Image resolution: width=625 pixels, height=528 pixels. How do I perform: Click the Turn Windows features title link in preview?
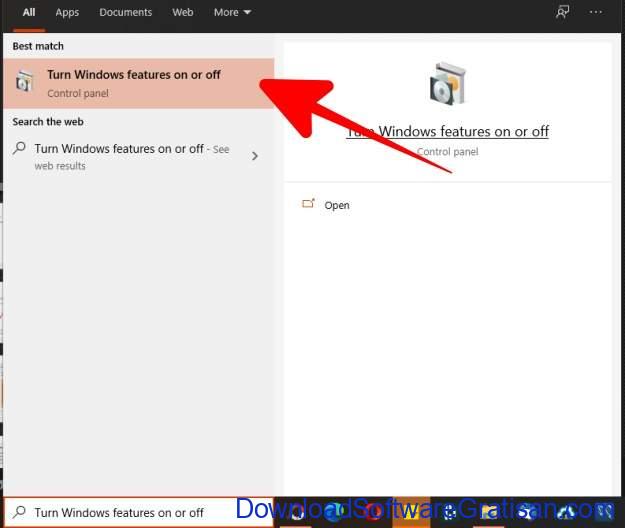tap(448, 132)
